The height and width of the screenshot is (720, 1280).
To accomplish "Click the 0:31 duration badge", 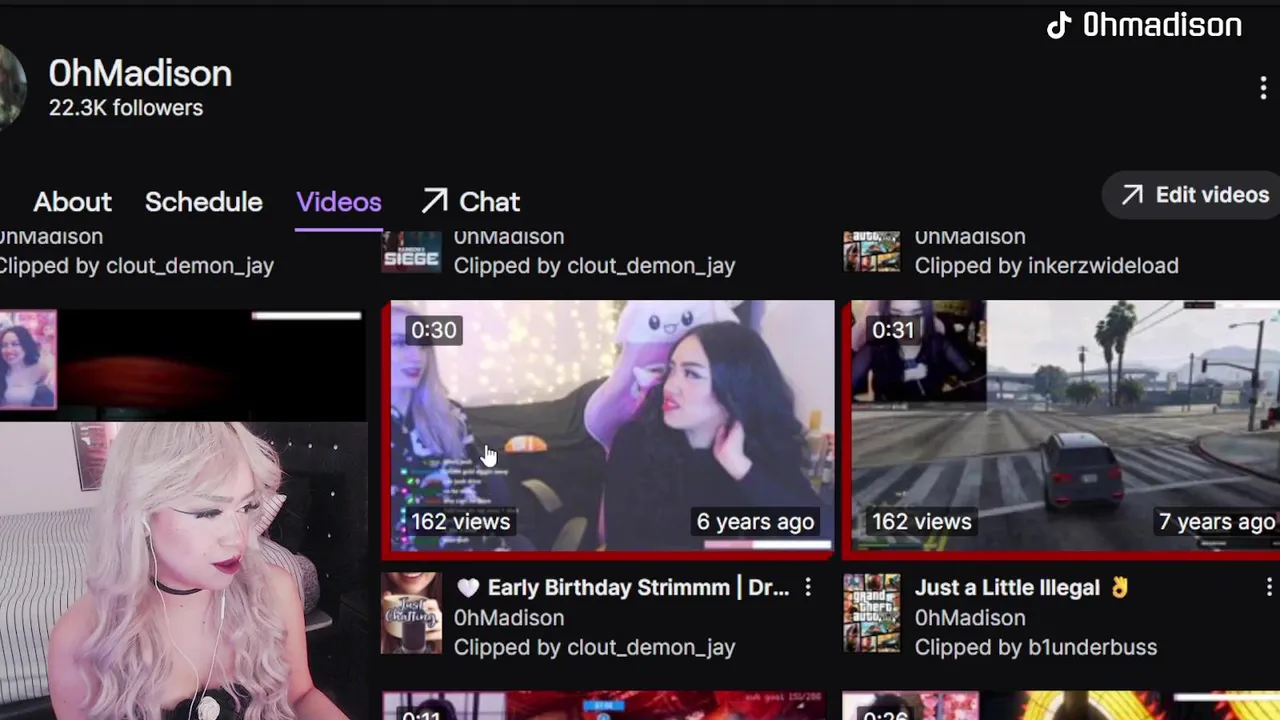I will [x=893, y=330].
